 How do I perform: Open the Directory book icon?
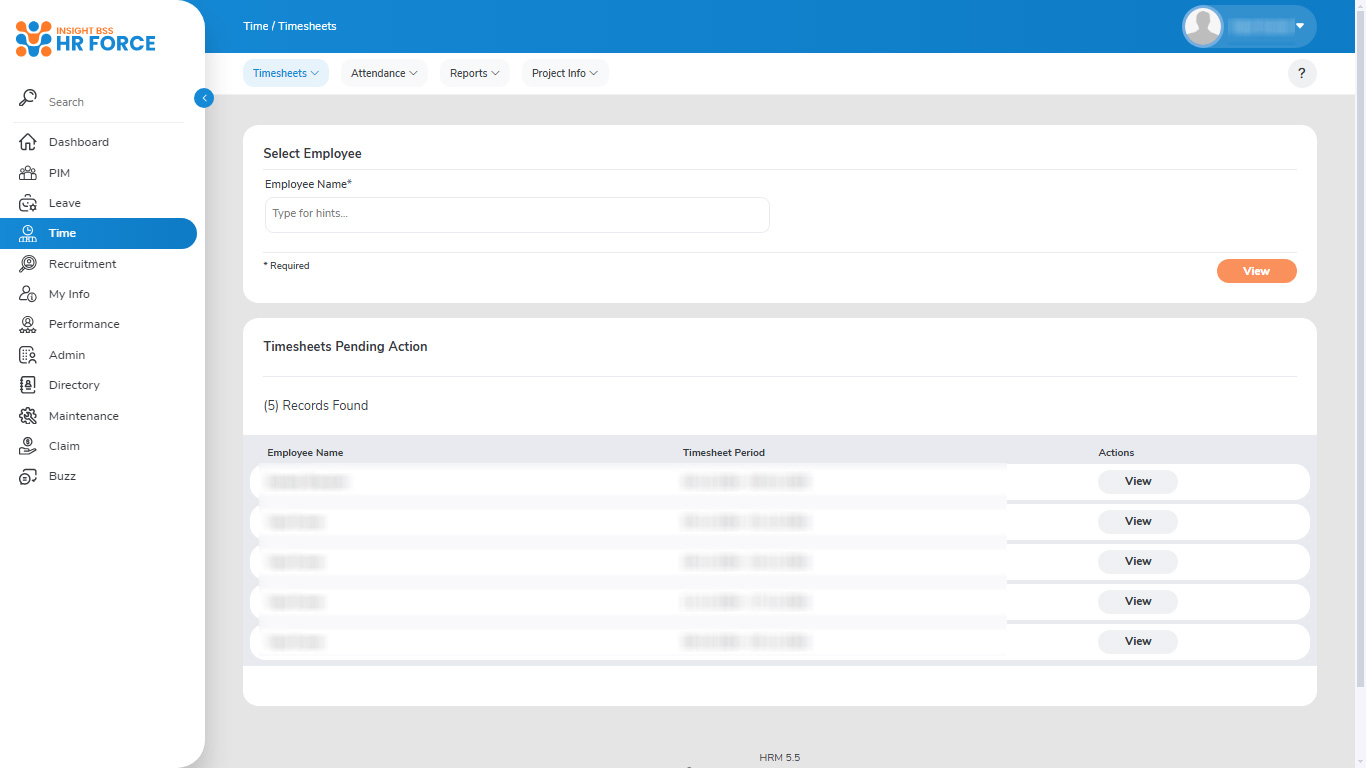point(28,385)
